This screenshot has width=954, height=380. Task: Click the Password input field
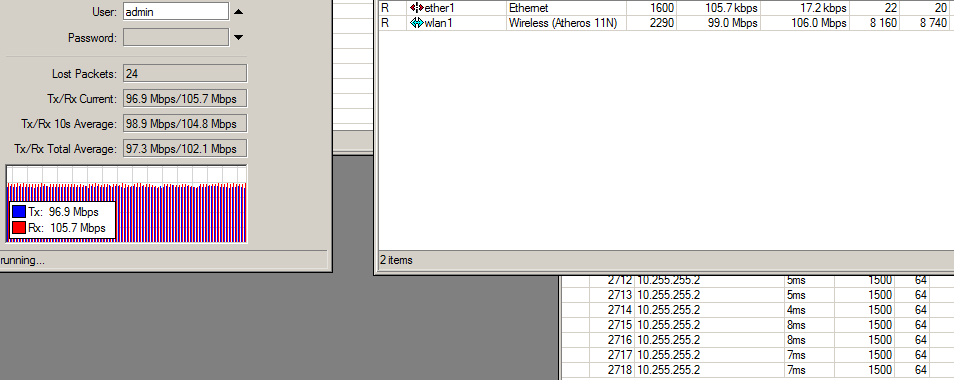[x=176, y=38]
